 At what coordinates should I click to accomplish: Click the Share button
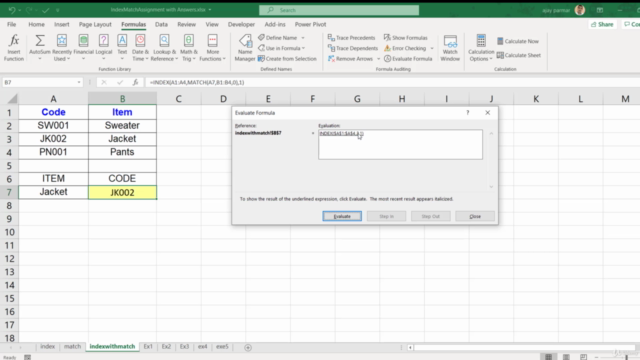tap(602, 24)
